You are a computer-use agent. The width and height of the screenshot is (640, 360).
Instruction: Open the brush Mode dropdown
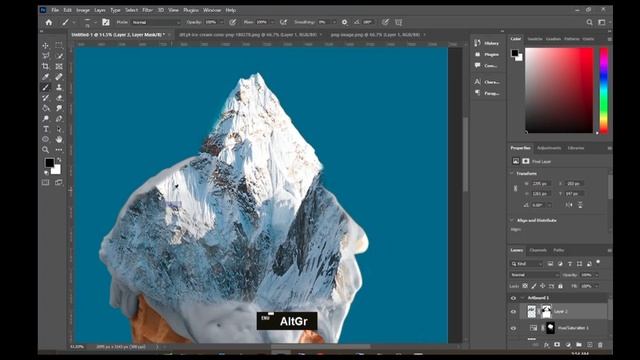[156, 22]
